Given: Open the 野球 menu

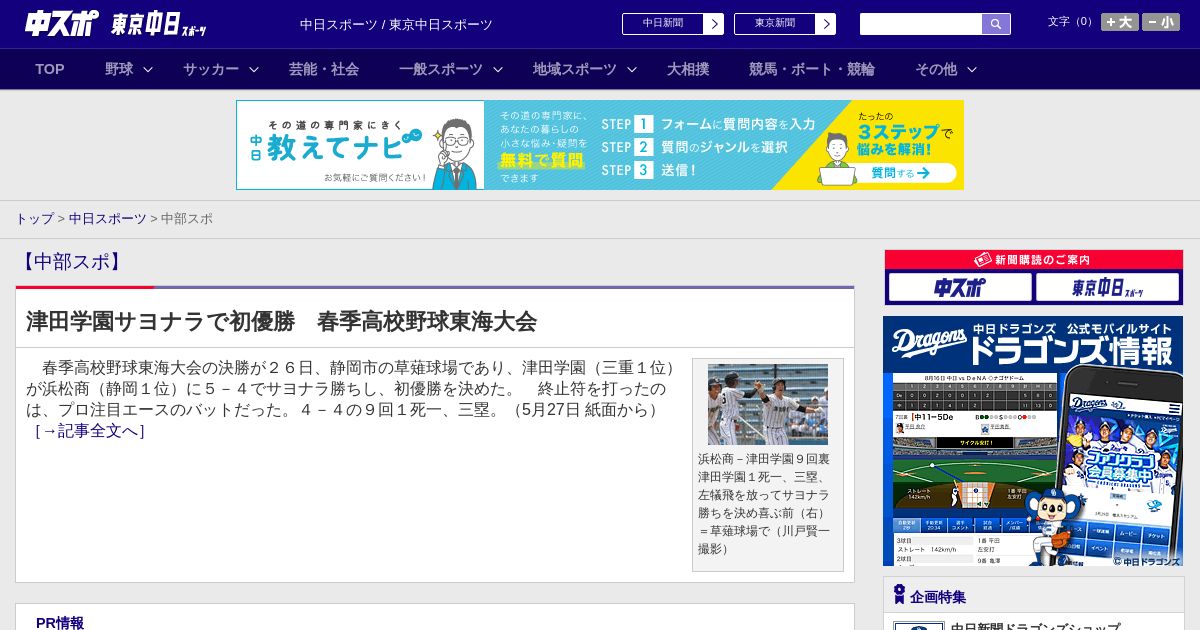Looking at the screenshot, I should coord(119,69).
